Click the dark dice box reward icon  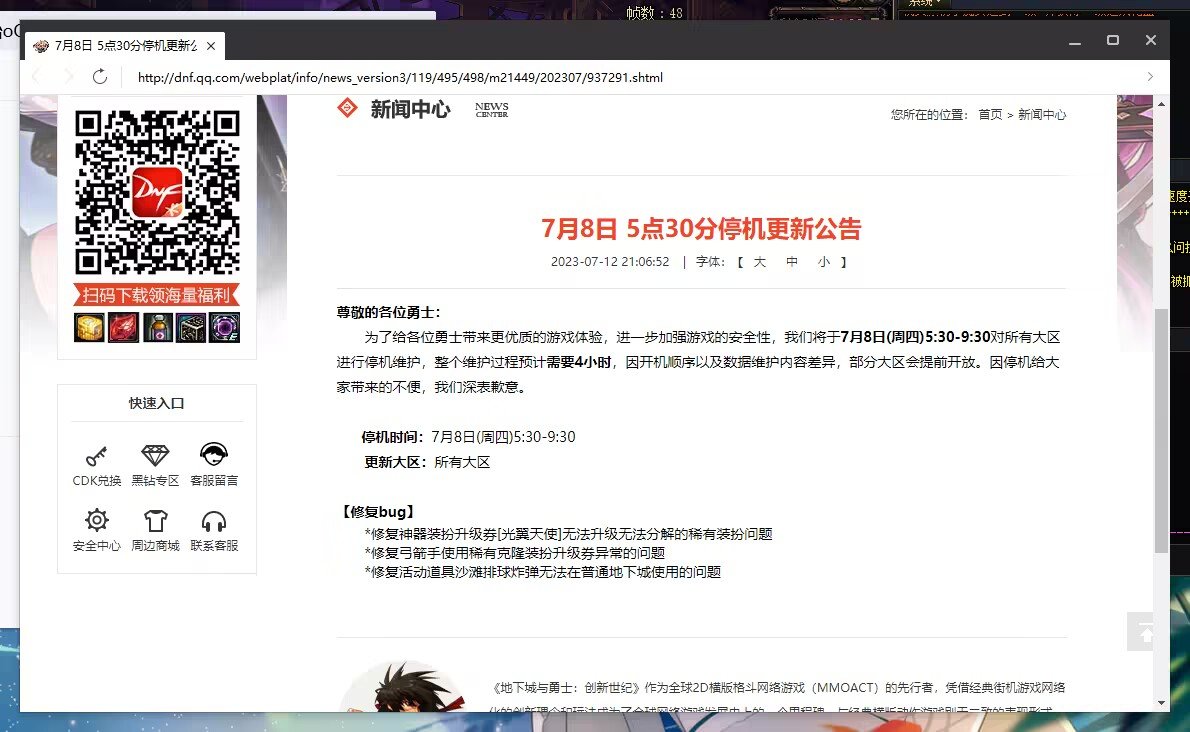click(x=190, y=328)
